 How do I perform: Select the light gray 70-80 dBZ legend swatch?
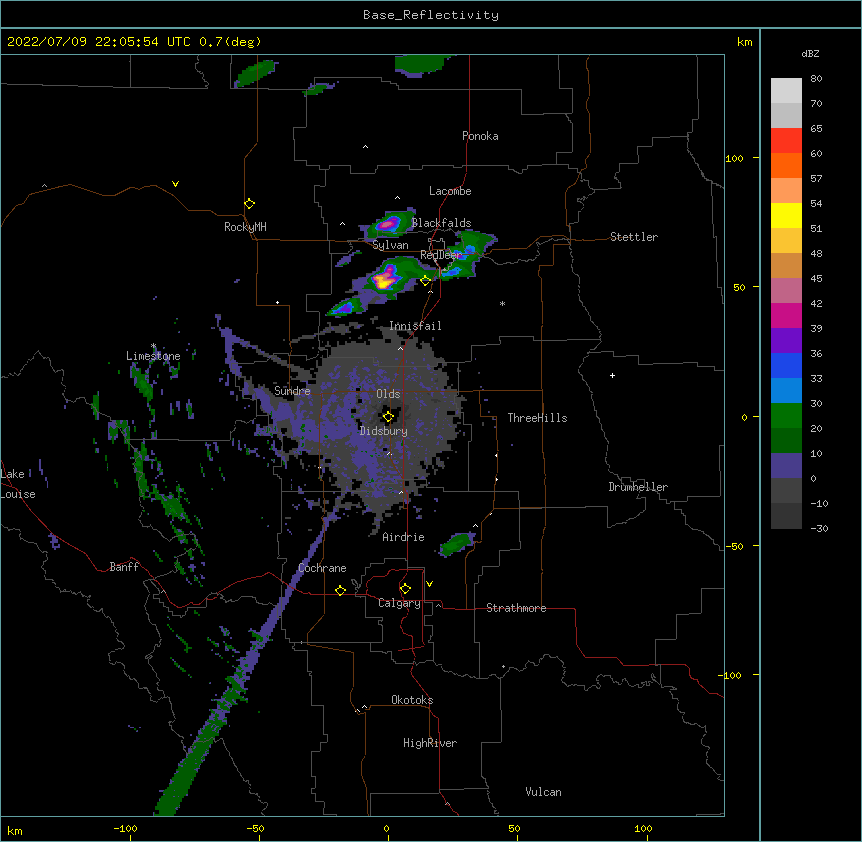(x=786, y=91)
